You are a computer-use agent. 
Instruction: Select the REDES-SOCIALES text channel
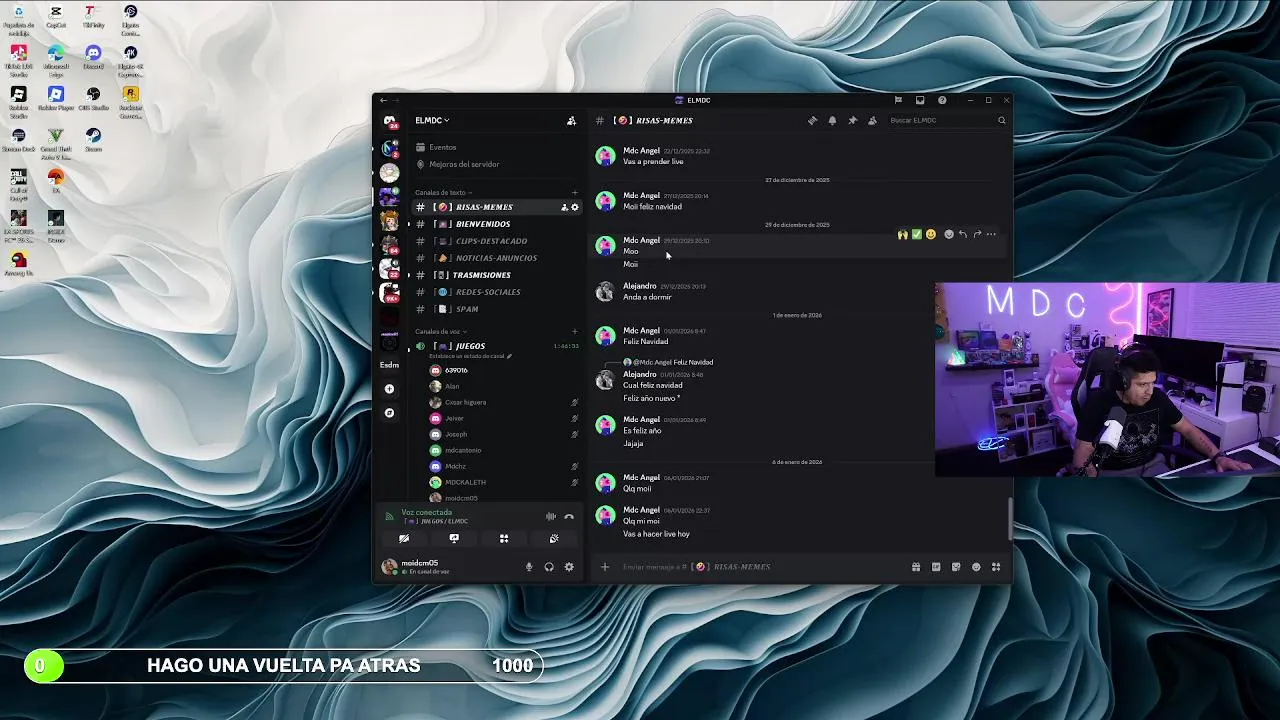point(495,292)
